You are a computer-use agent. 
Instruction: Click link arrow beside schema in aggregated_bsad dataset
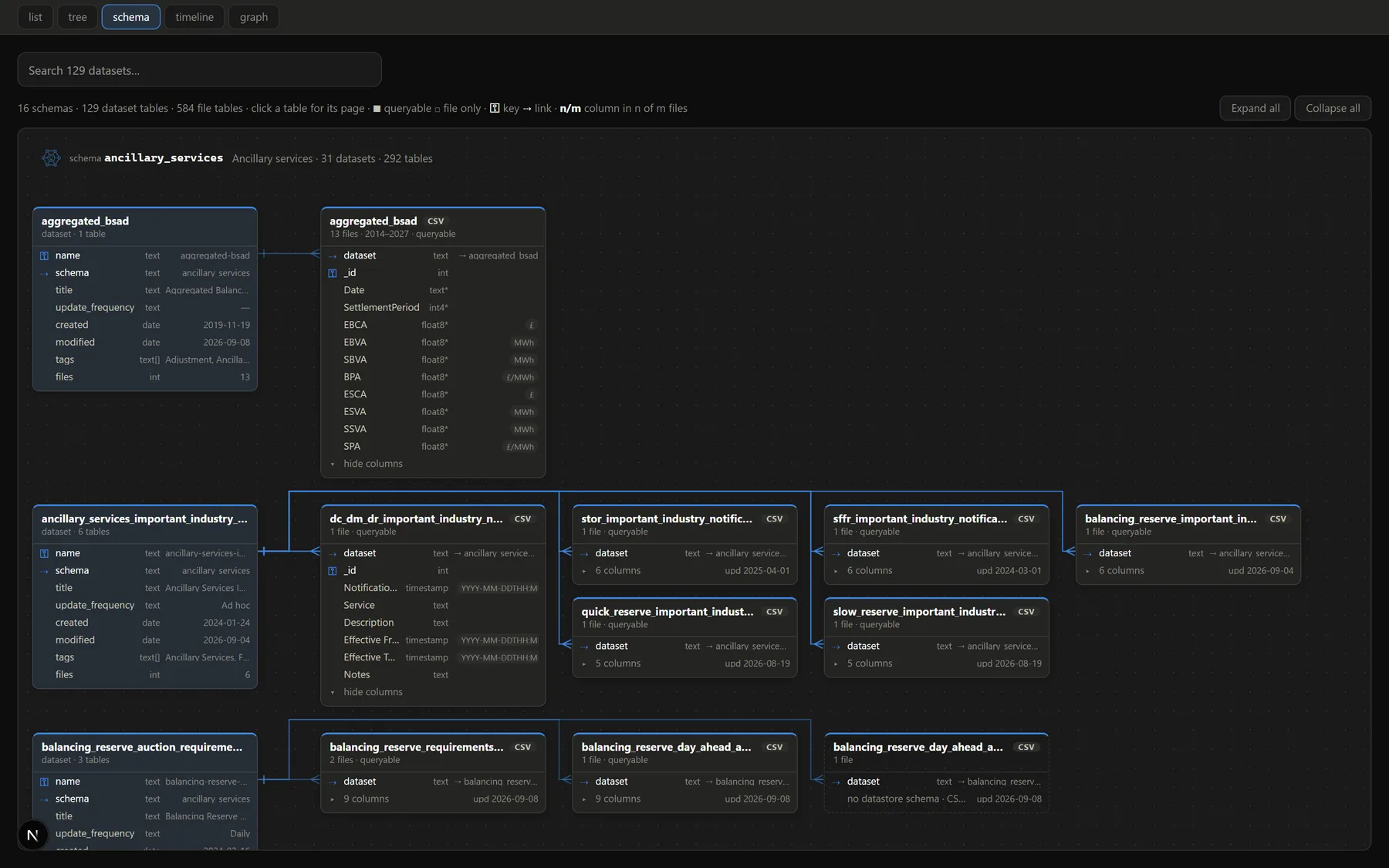pos(44,273)
